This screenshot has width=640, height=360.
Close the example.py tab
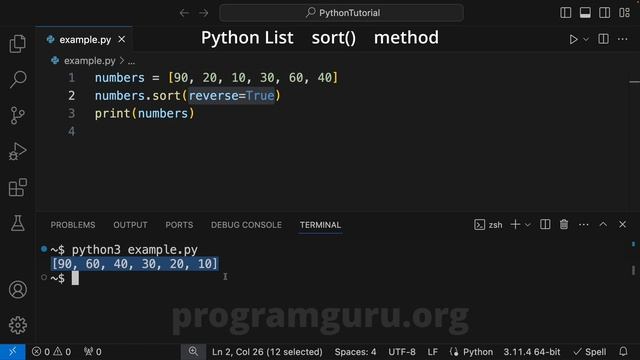pyautogui.click(x=122, y=40)
